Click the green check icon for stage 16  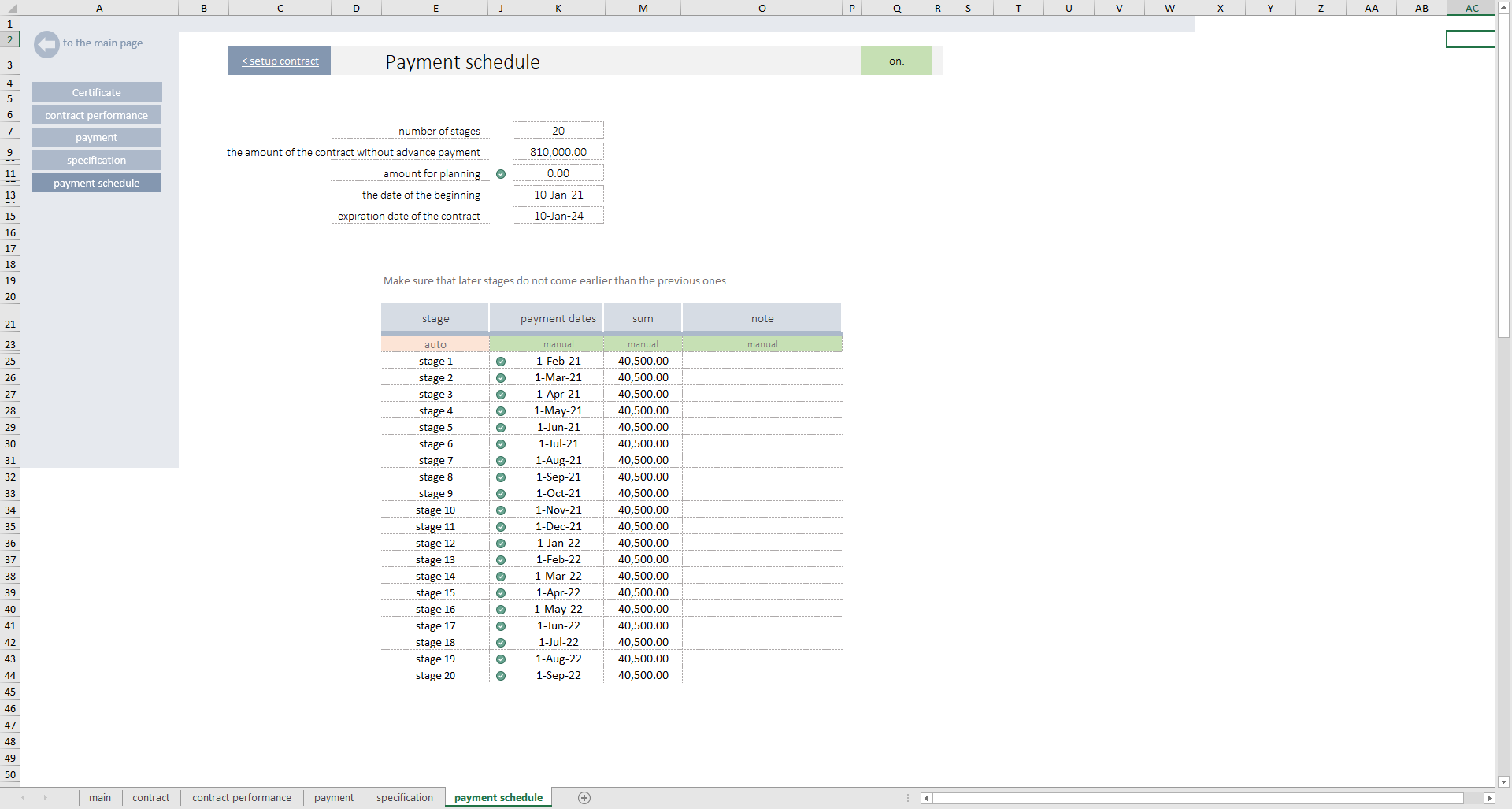click(501, 610)
